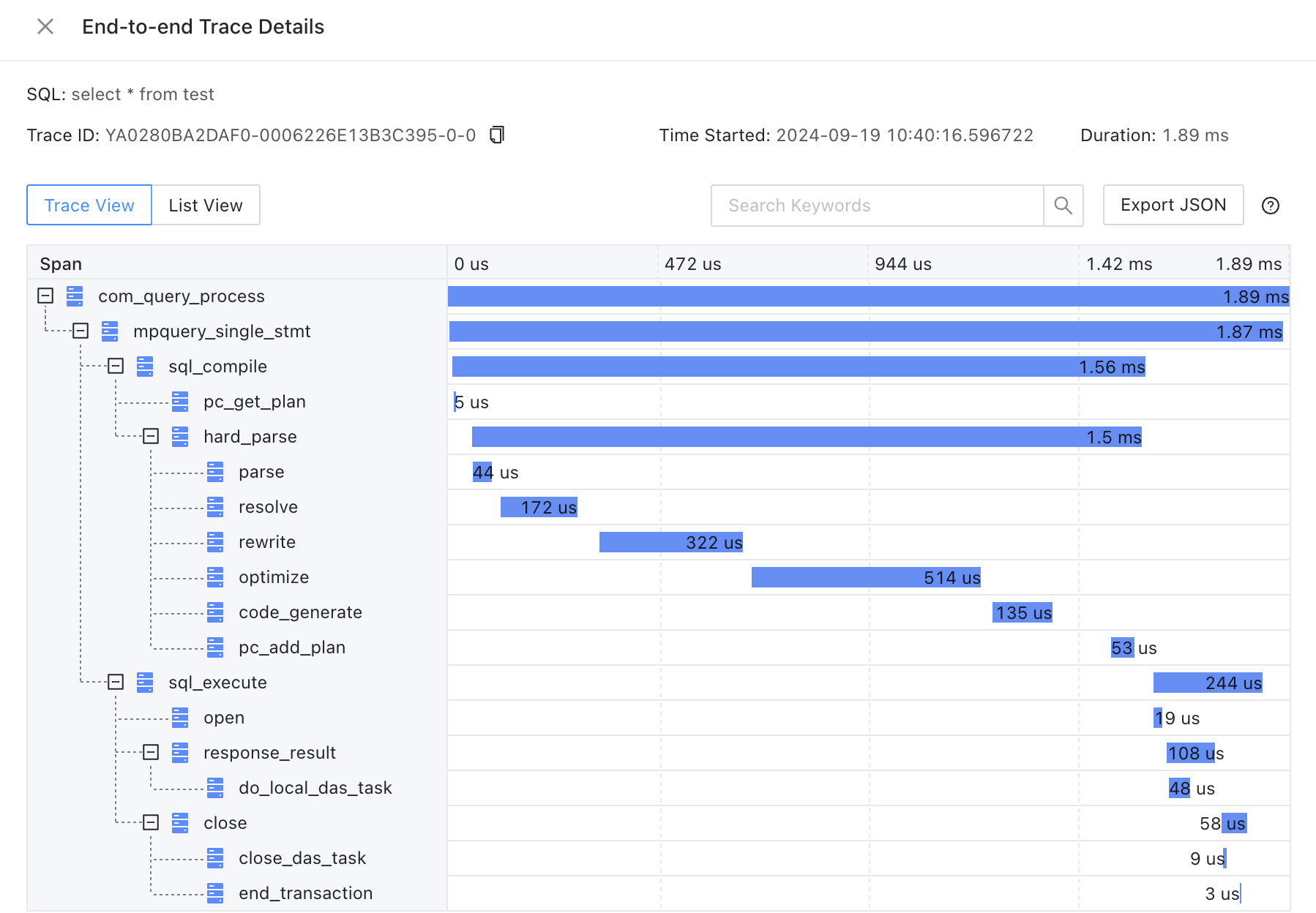Click the do_local_das_task span icon

(x=215, y=788)
